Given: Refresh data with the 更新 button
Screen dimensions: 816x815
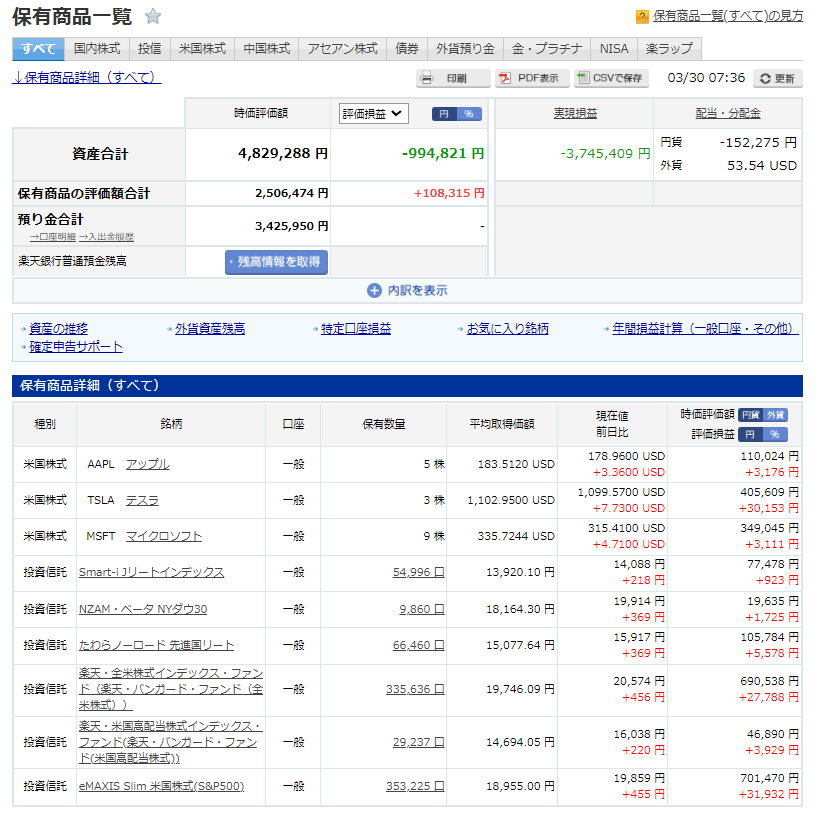Looking at the screenshot, I should coord(776,78).
